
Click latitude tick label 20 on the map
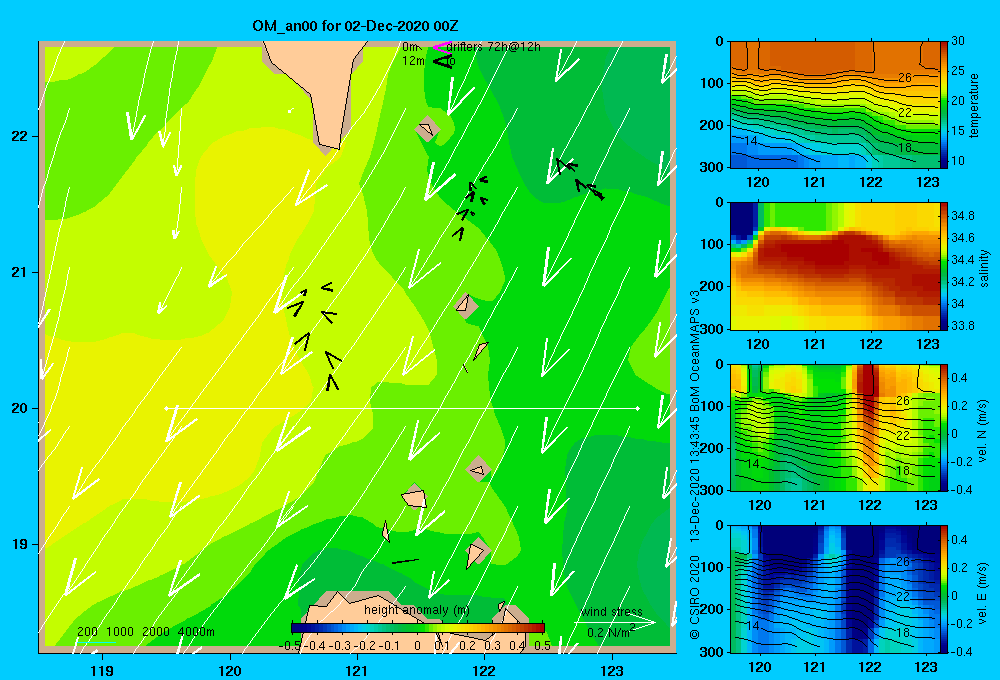pyautogui.click(x=20, y=408)
